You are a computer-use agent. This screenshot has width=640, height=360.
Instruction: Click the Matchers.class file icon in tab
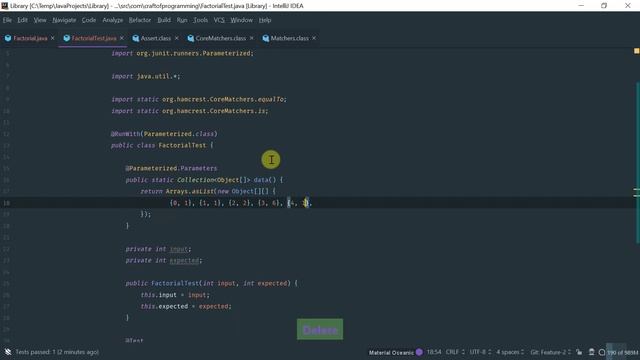266,38
